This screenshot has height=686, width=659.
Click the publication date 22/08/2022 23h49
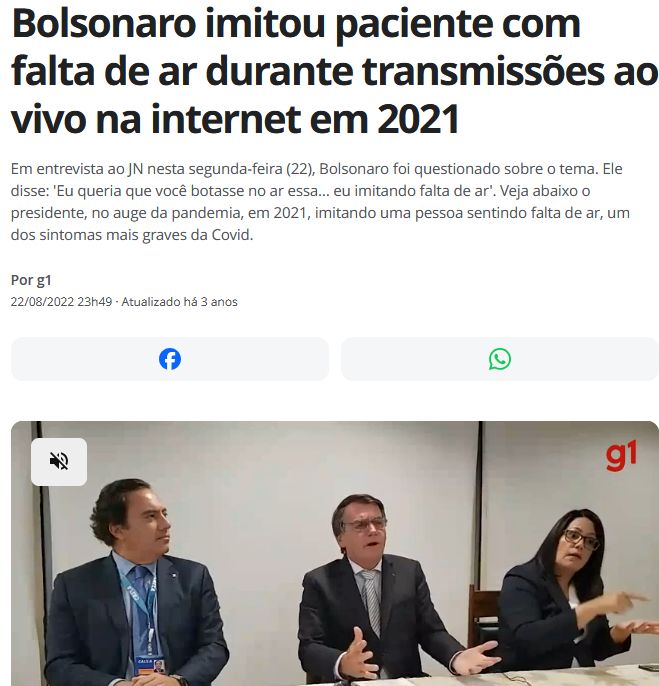point(61,302)
